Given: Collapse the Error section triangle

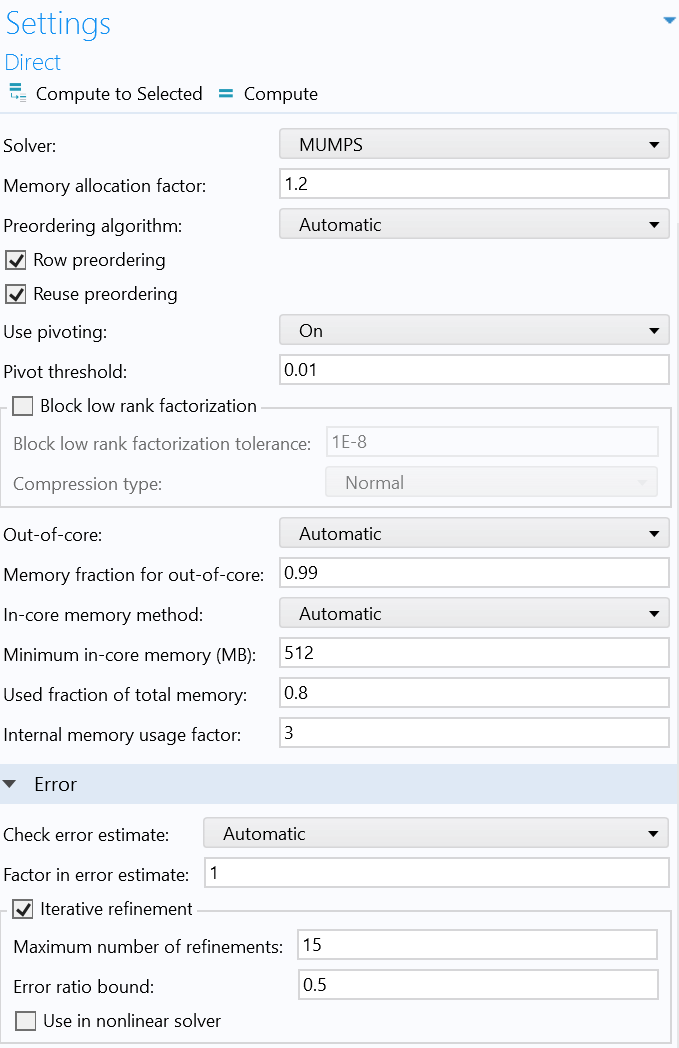Looking at the screenshot, I should [10, 785].
